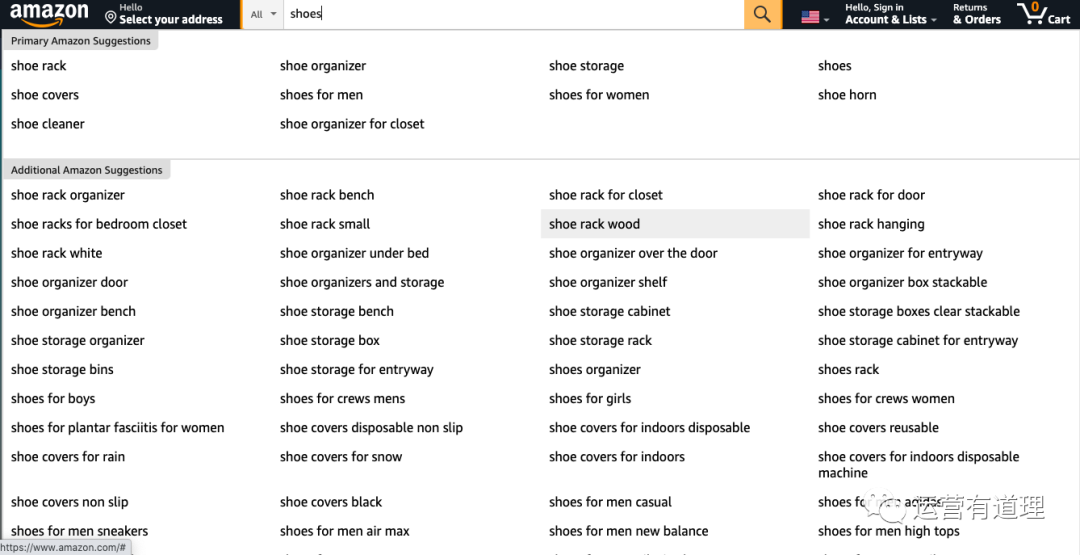
Task: Click 'shoes for women' suggestion
Action: tap(599, 95)
